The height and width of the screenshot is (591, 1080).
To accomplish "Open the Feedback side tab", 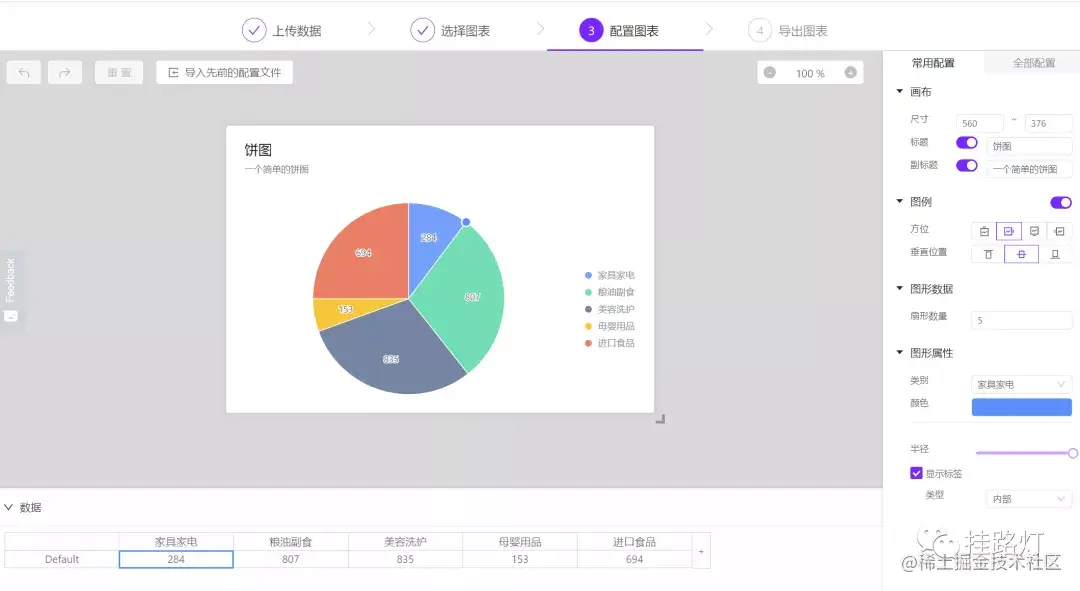I will click(x=10, y=291).
